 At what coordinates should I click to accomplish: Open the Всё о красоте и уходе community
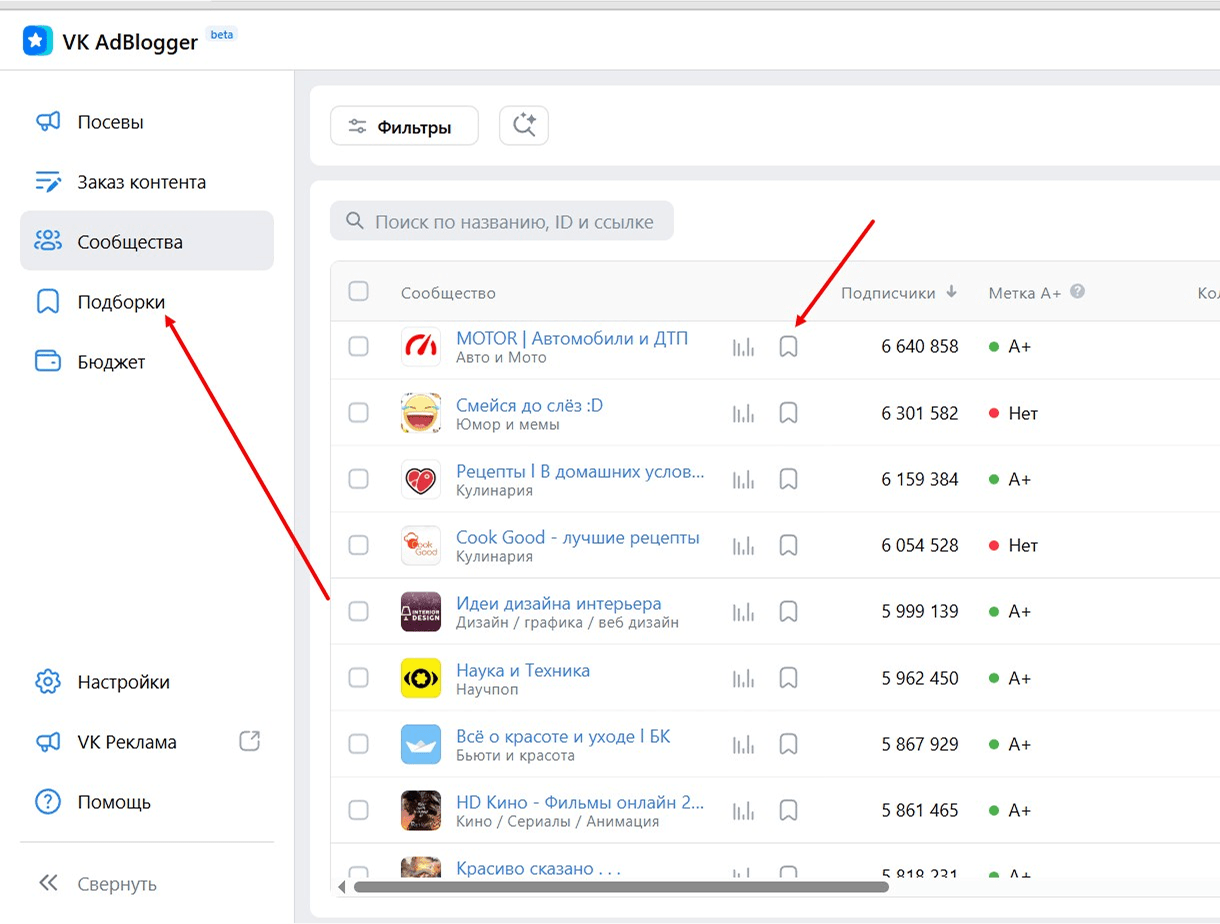tap(563, 737)
